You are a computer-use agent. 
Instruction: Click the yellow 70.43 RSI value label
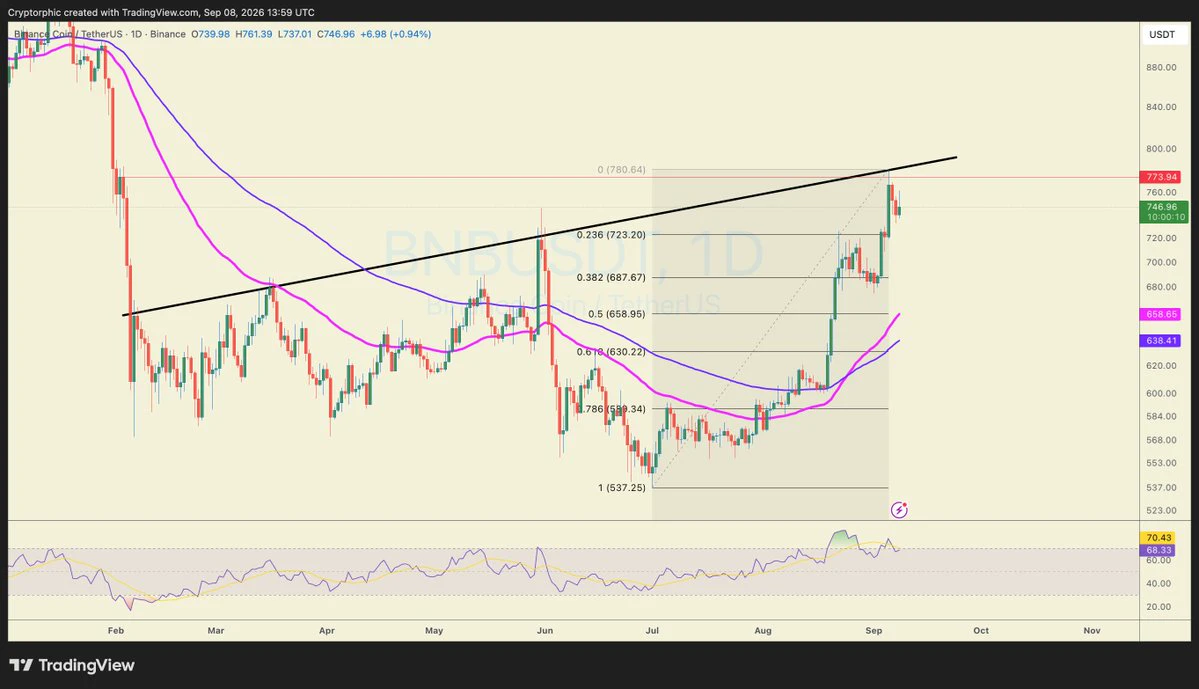pyautogui.click(x=1158, y=538)
